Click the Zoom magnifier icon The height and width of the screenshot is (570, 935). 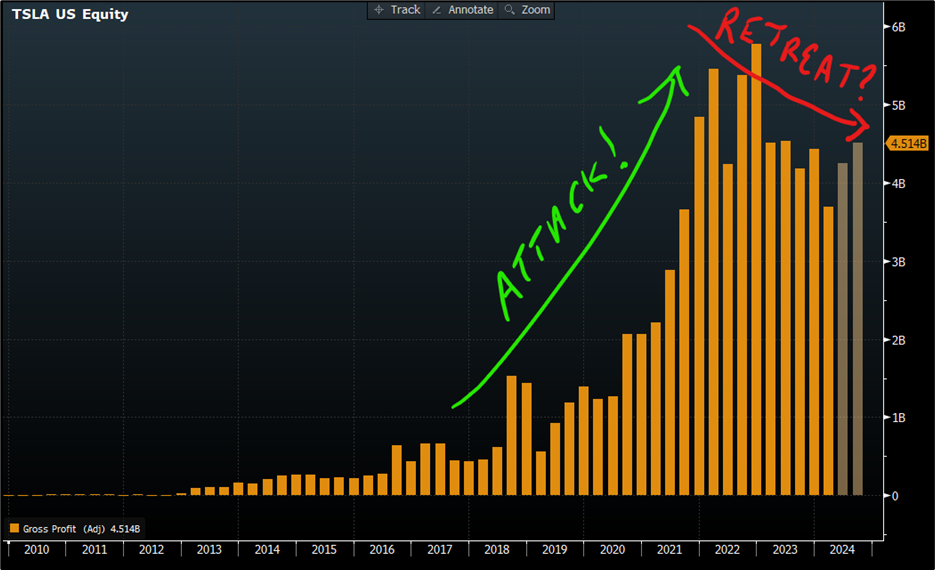pyautogui.click(x=509, y=10)
